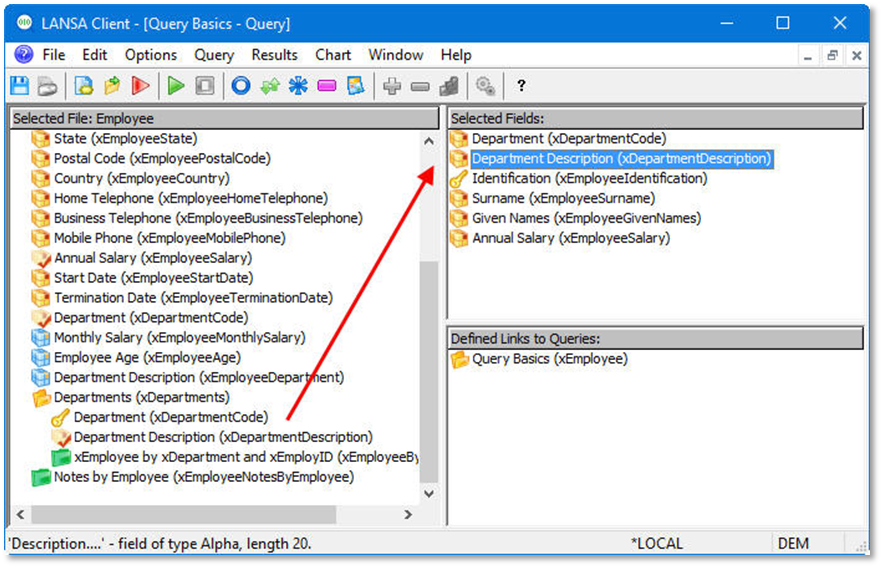Run the query with green play icon
This screenshot has width=882, height=567.
tap(176, 86)
